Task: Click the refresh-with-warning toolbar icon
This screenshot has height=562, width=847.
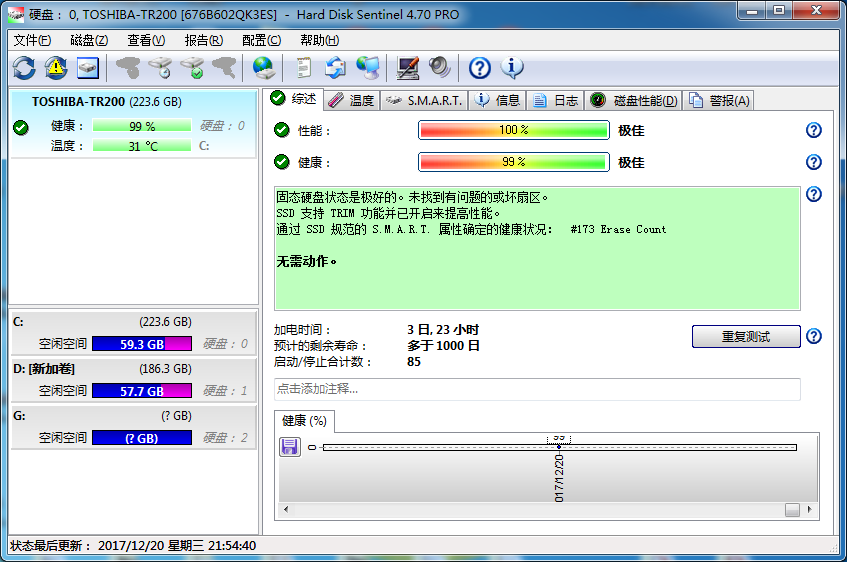Action: click(x=56, y=68)
